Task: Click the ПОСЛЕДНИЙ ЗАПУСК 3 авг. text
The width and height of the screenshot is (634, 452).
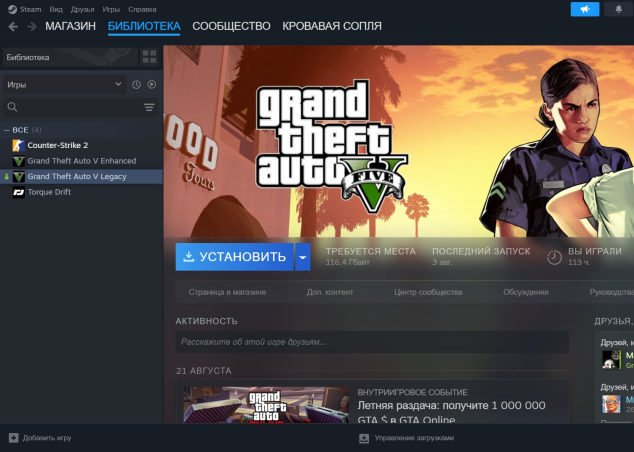Action: tap(481, 256)
